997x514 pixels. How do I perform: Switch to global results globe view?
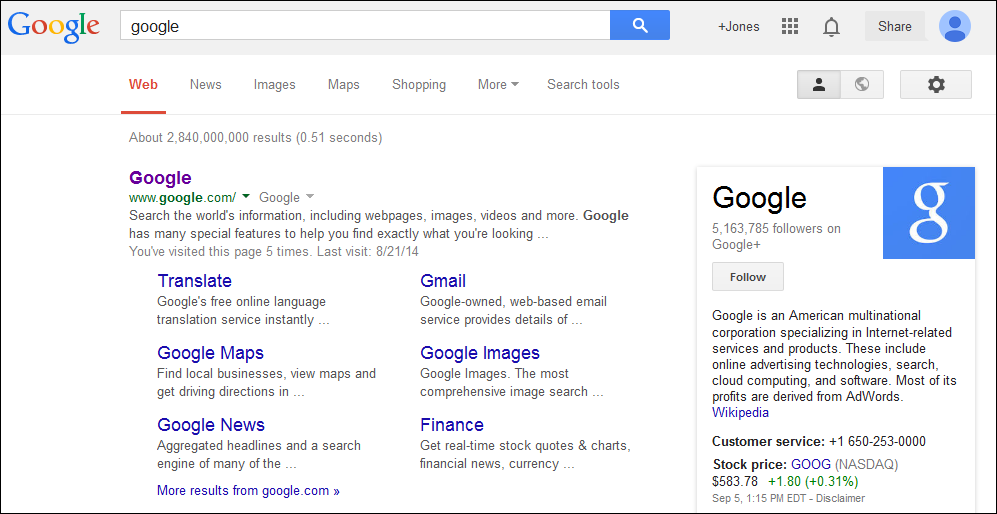862,85
